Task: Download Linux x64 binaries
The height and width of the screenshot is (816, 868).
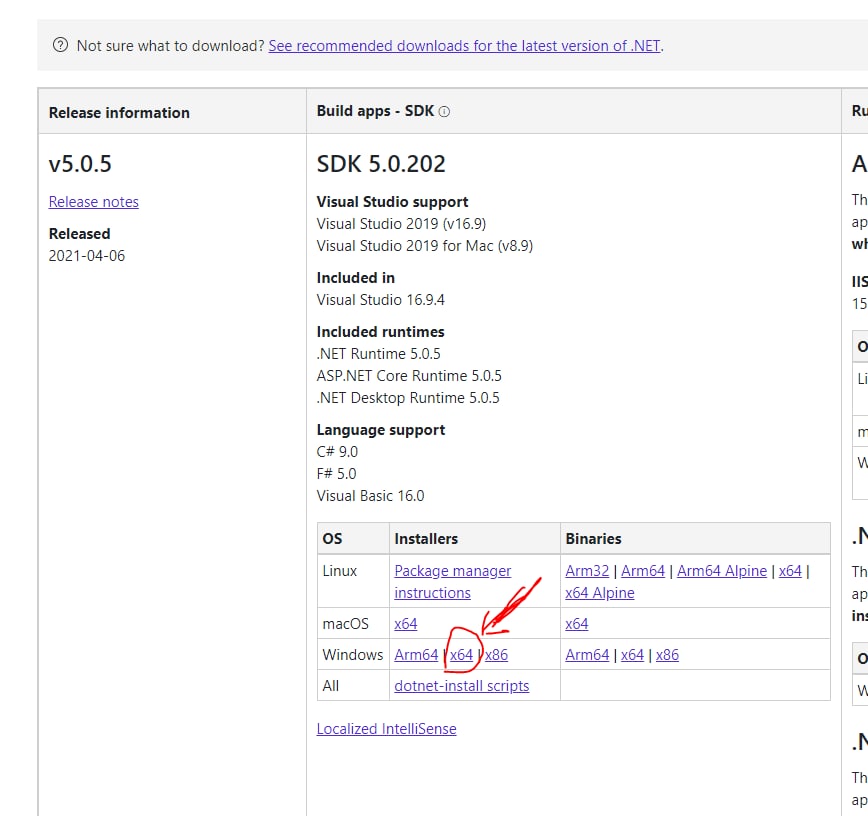Action: 790,571
